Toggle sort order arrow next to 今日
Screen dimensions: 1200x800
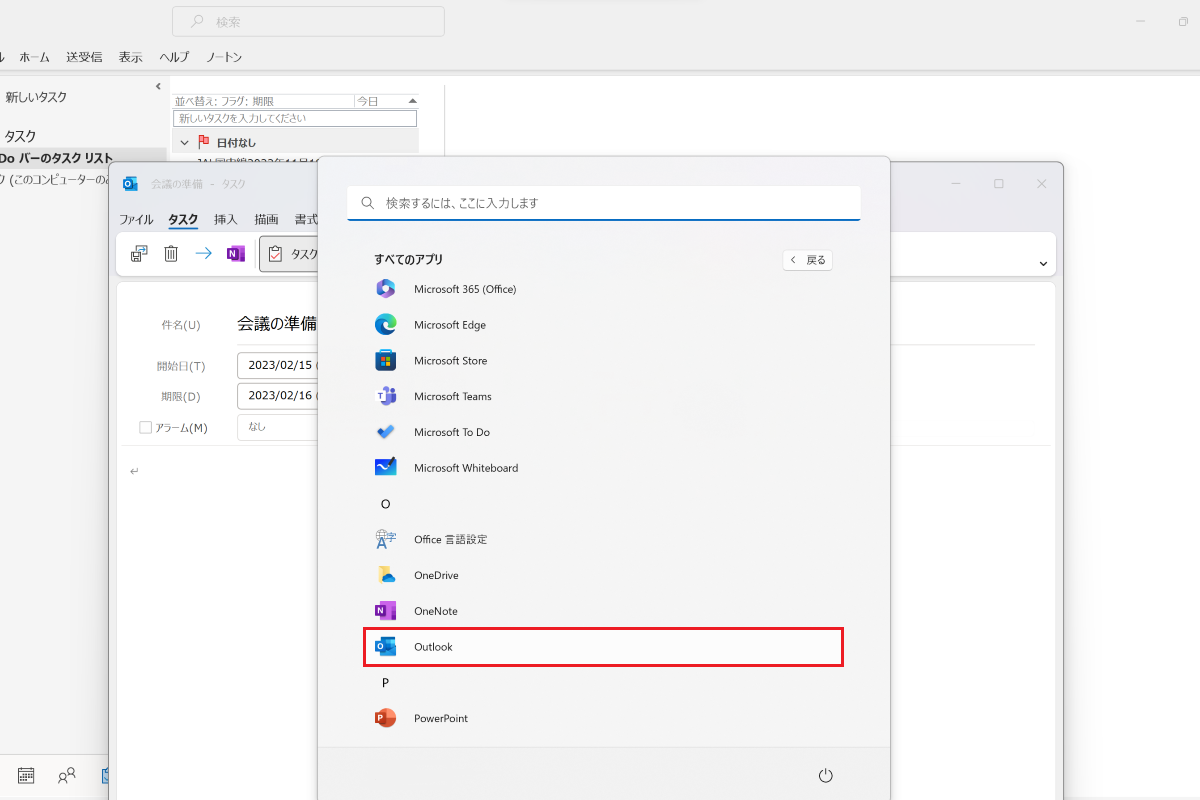[x=412, y=101]
